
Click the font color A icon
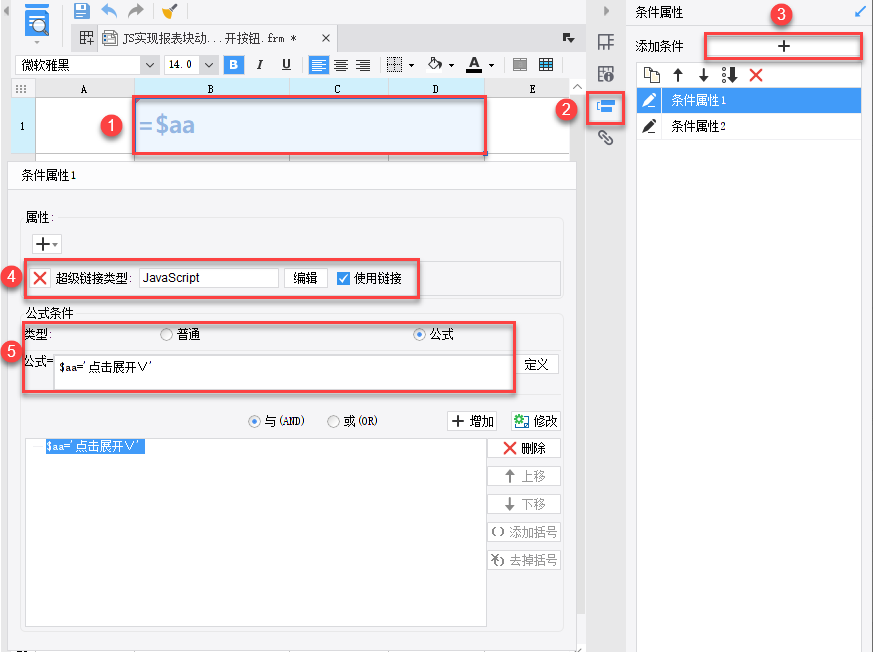coord(474,65)
